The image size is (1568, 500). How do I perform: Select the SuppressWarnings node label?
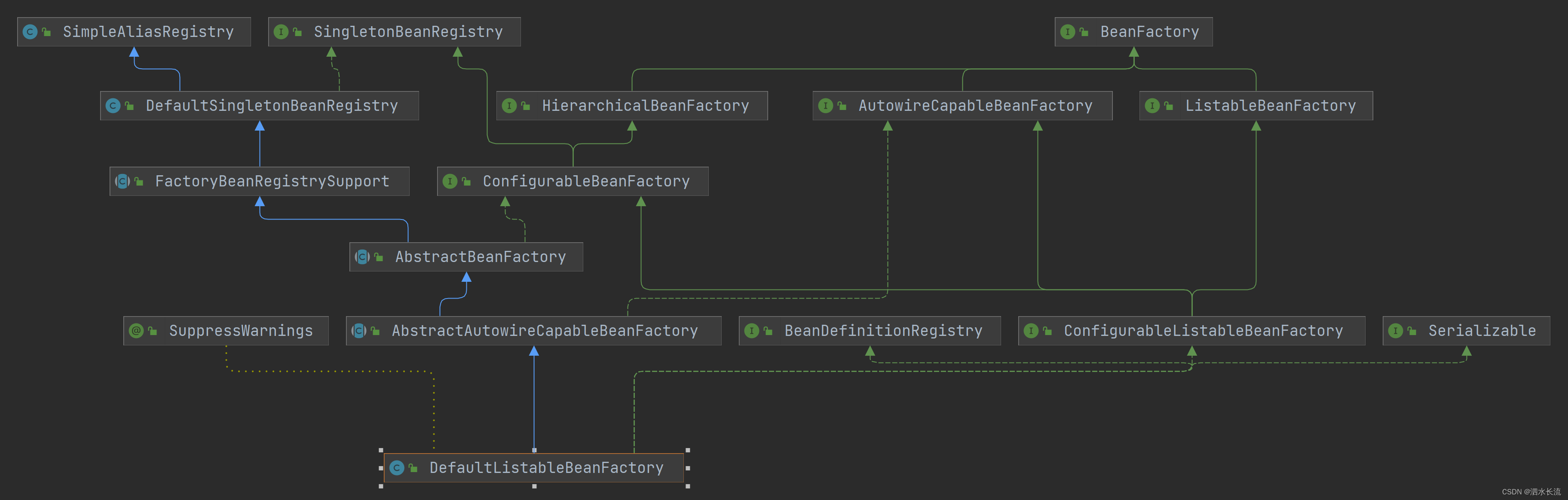[241, 331]
